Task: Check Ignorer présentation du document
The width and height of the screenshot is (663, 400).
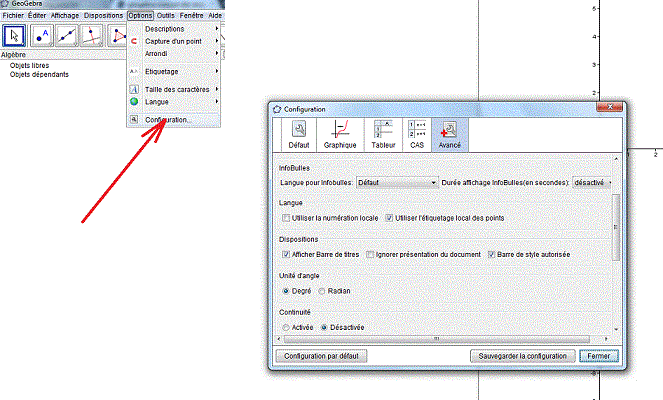Action: pos(370,254)
